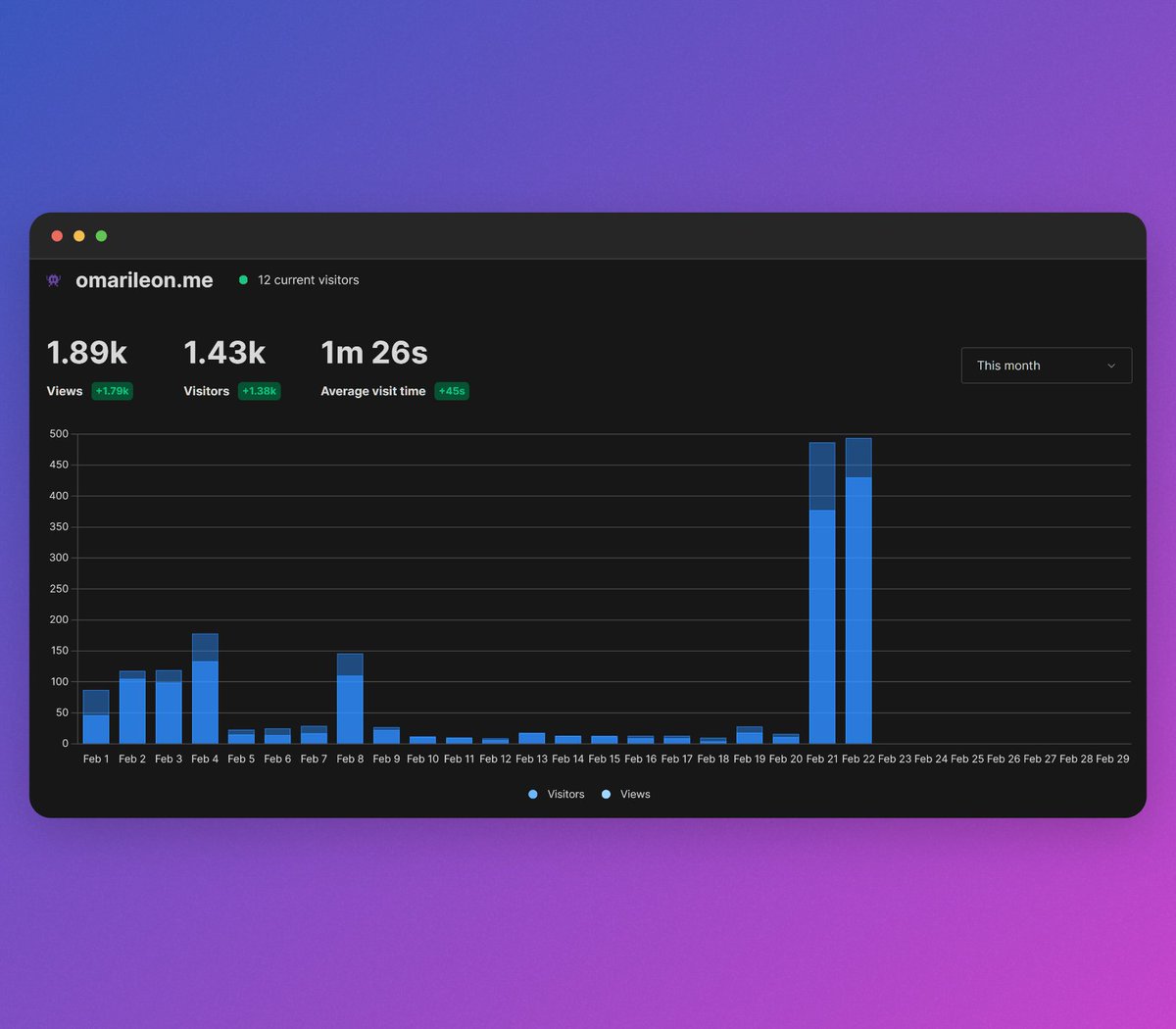1176x1029 pixels.
Task: Click the omarileon.me site logo icon
Action: (x=54, y=280)
